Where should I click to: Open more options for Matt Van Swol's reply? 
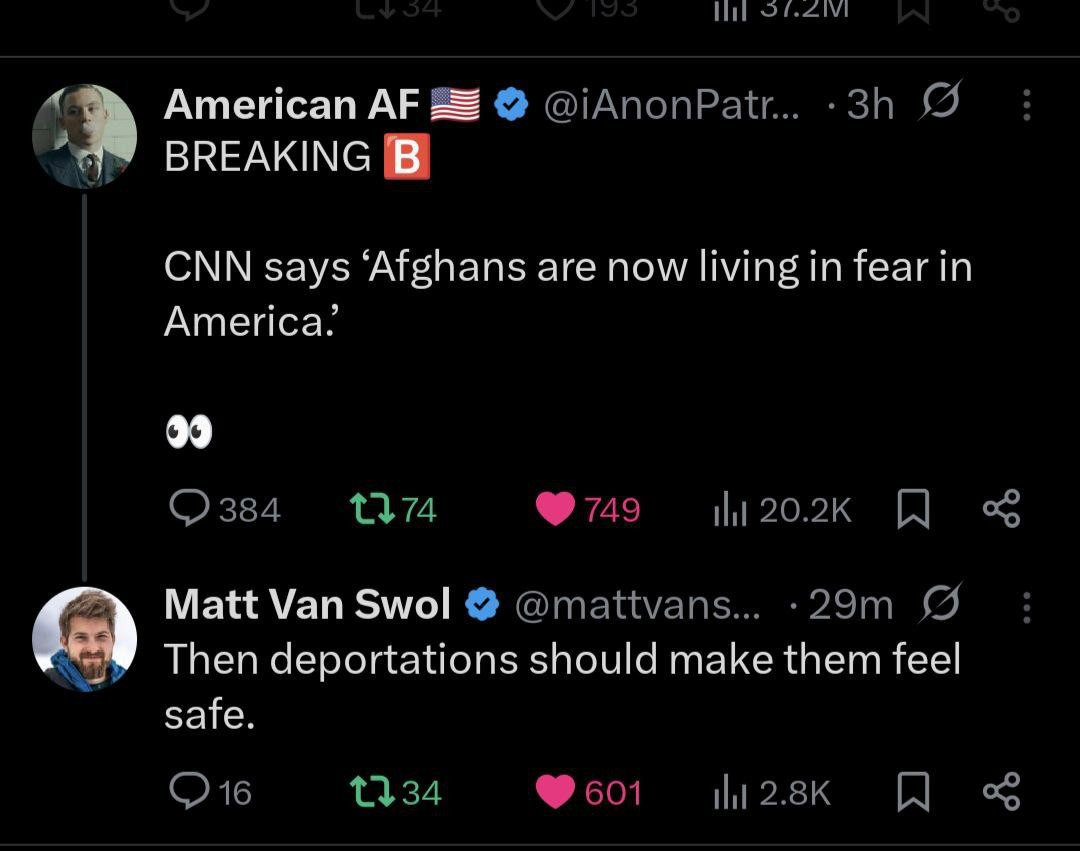(x=1026, y=605)
